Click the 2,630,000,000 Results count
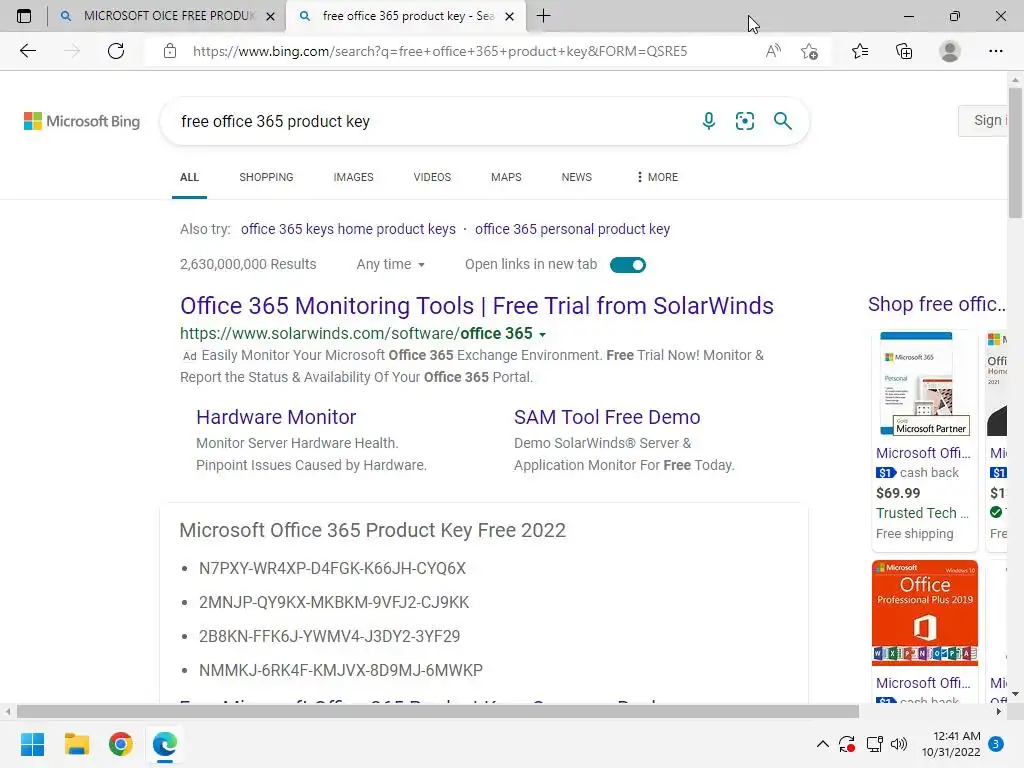The height and width of the screenshot is (768, 1024). point(248,264)
